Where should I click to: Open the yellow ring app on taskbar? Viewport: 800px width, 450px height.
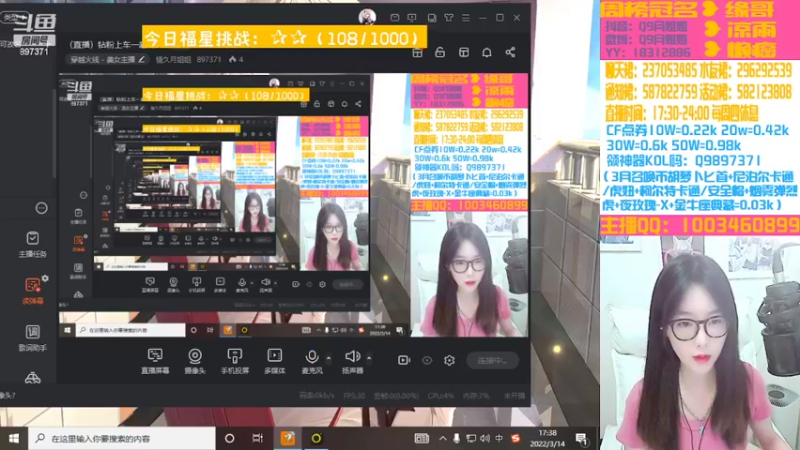click(x=316, y=438)
